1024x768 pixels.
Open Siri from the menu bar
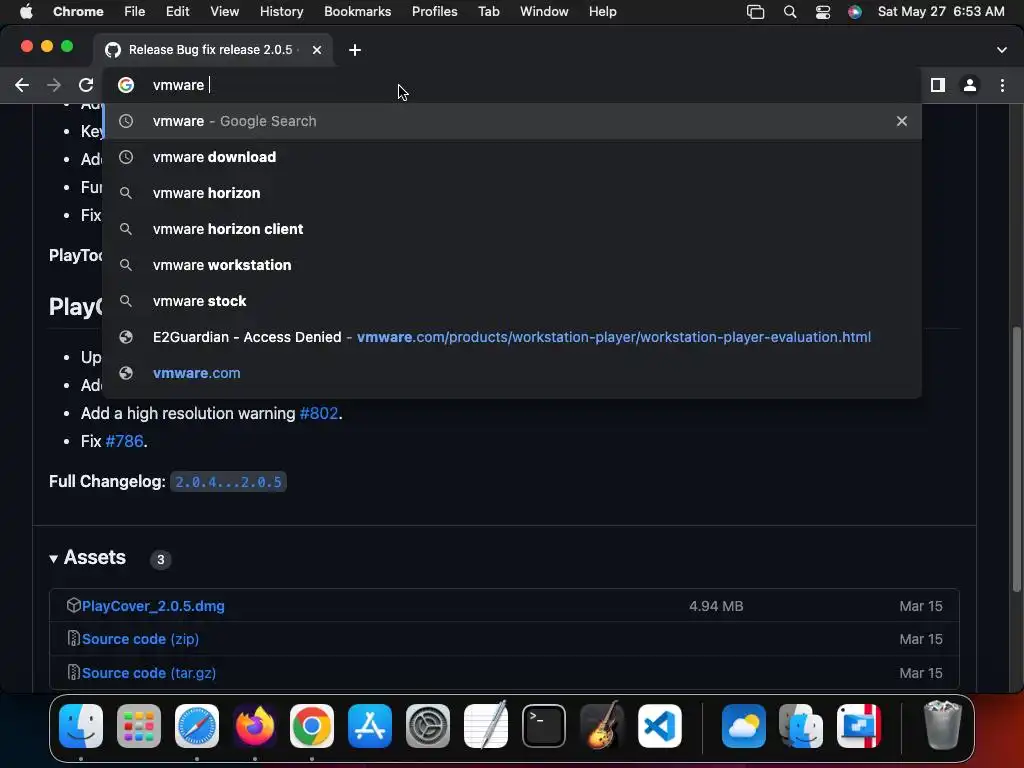coord(854,12)
